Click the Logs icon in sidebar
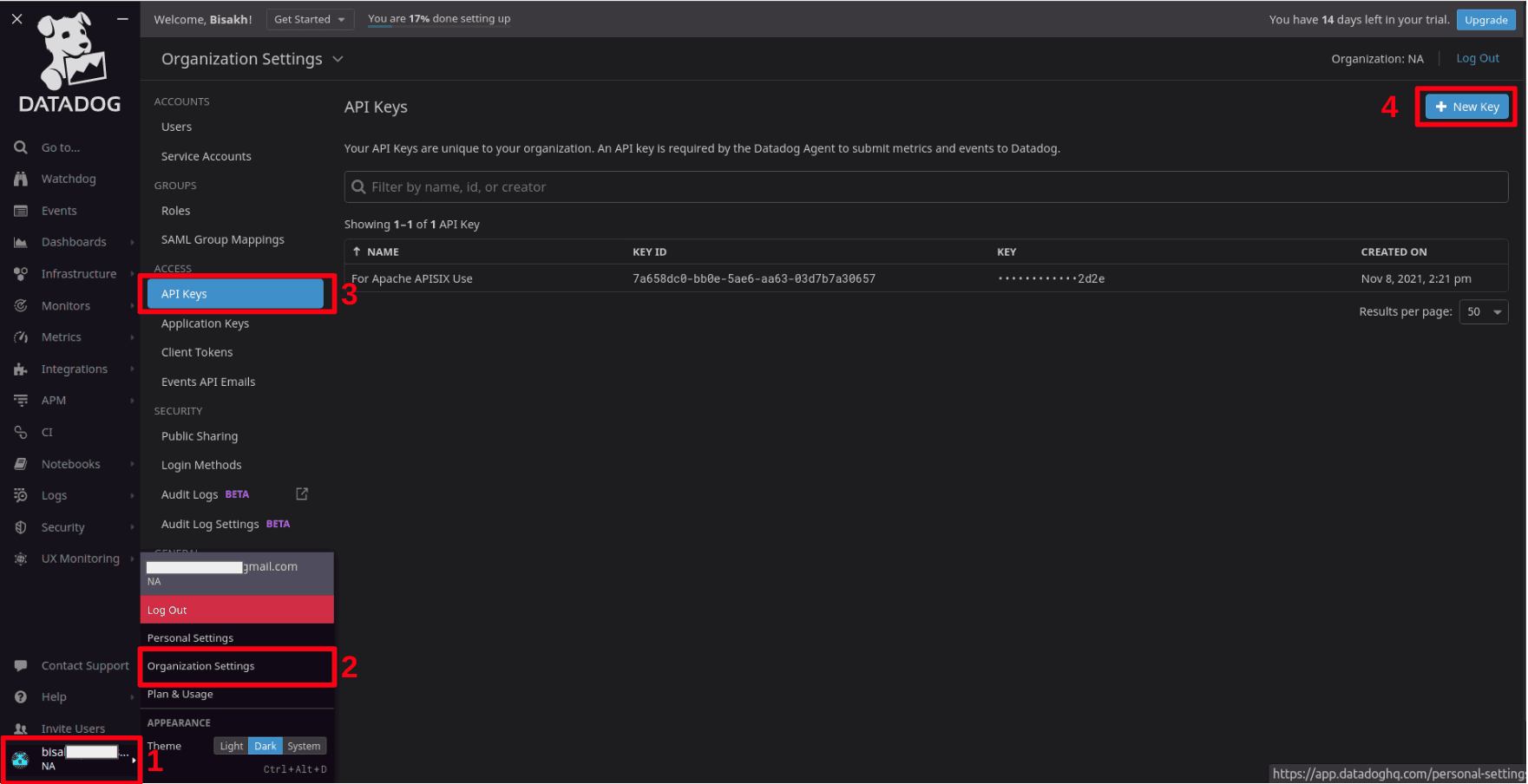 coord(21,495)
